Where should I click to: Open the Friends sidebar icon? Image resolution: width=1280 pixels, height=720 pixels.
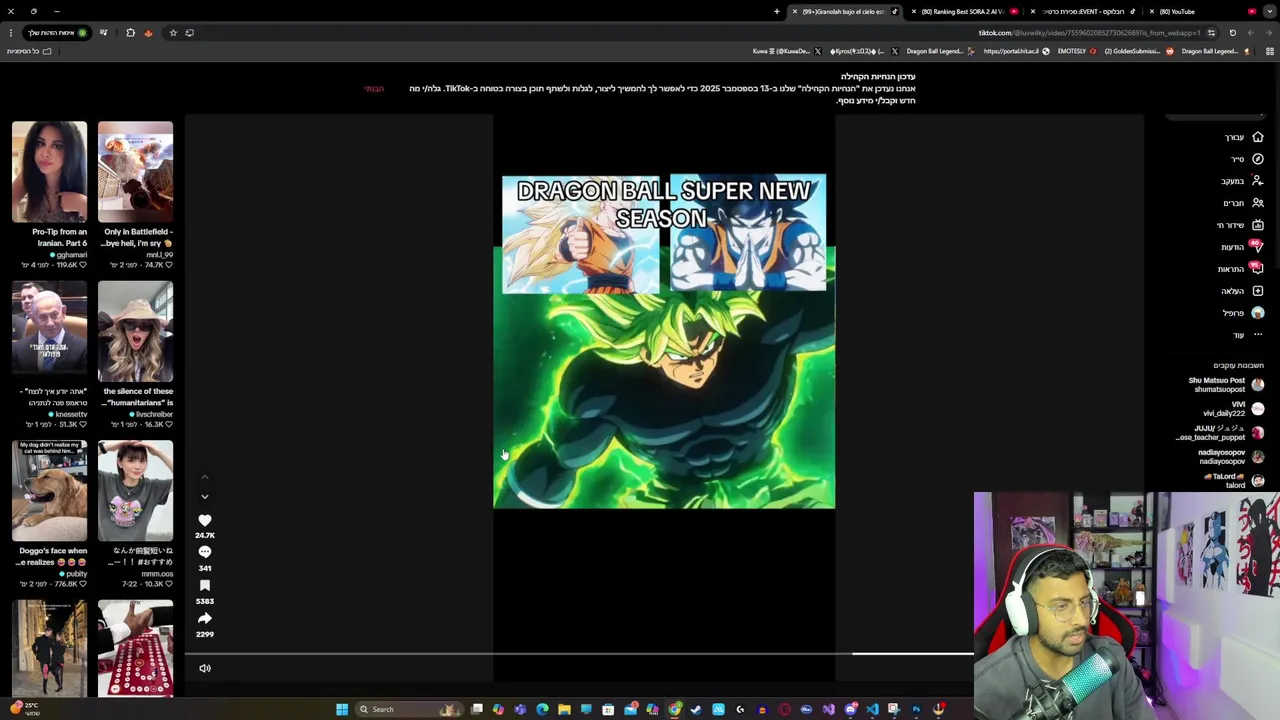(x=1257, y=203)
